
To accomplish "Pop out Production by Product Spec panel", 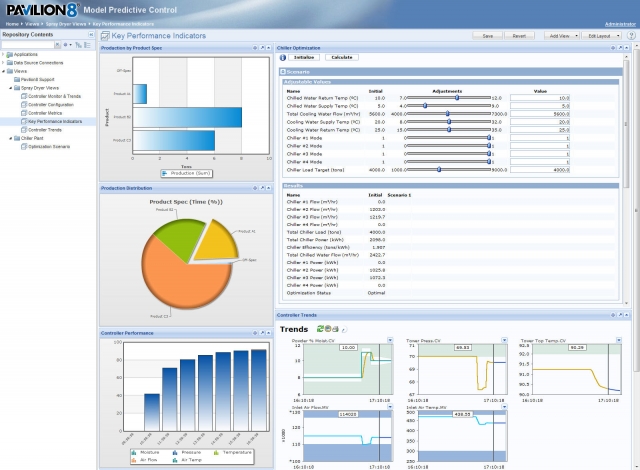I will coord(262,48).
